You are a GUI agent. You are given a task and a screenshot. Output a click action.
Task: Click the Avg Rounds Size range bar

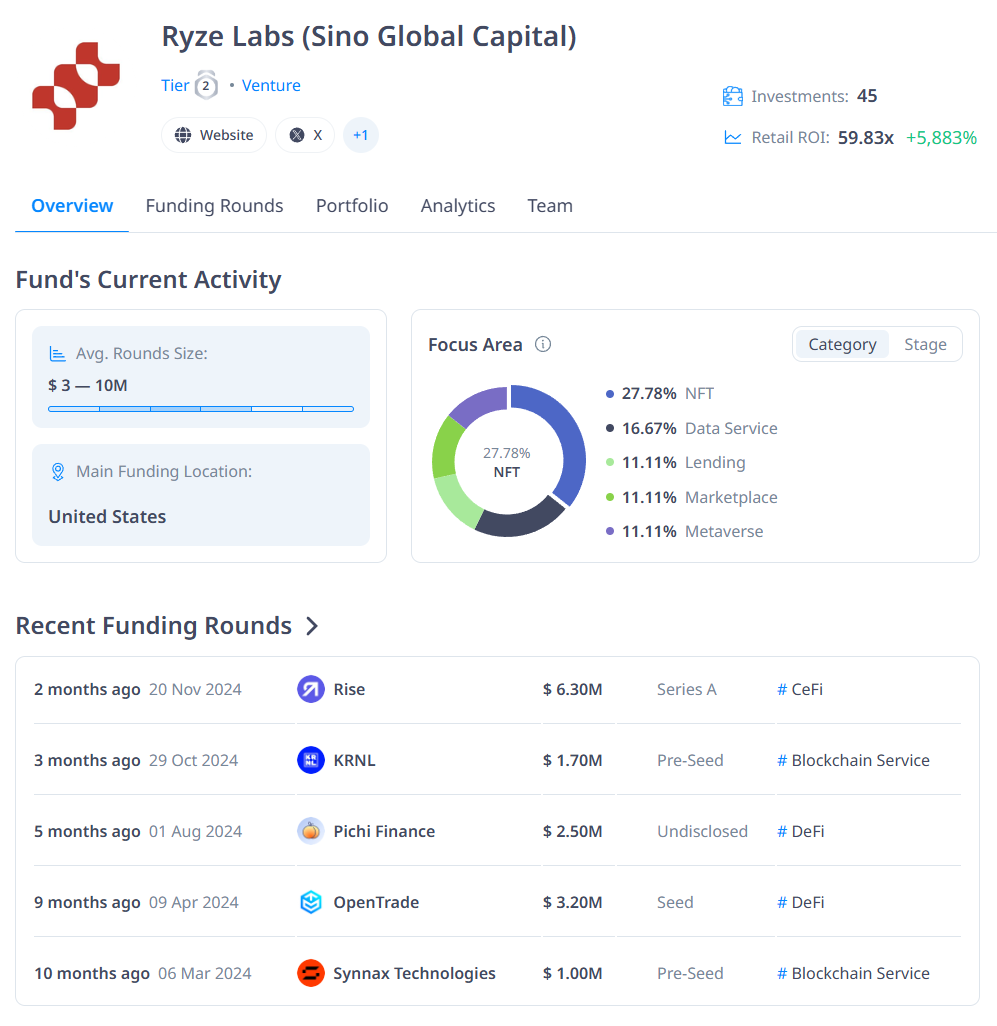(200, 409)
